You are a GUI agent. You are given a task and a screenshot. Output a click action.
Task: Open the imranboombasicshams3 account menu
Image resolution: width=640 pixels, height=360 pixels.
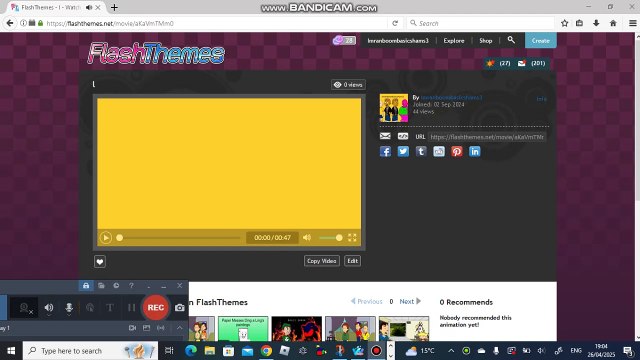click(398, 40)
